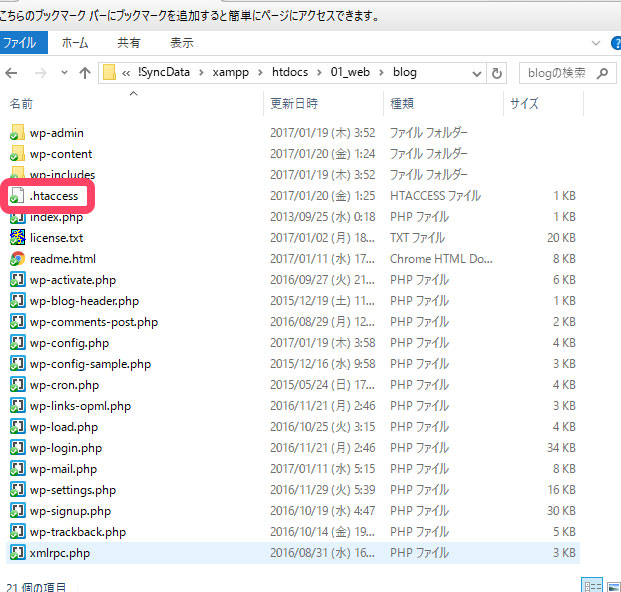The image size is (621, 592).
Task: Sort by the 種類 column header
Action: (x=402, y=104)
